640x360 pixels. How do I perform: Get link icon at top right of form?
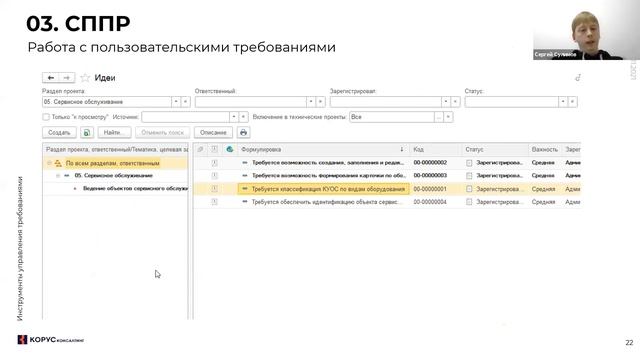click(578, 78)
